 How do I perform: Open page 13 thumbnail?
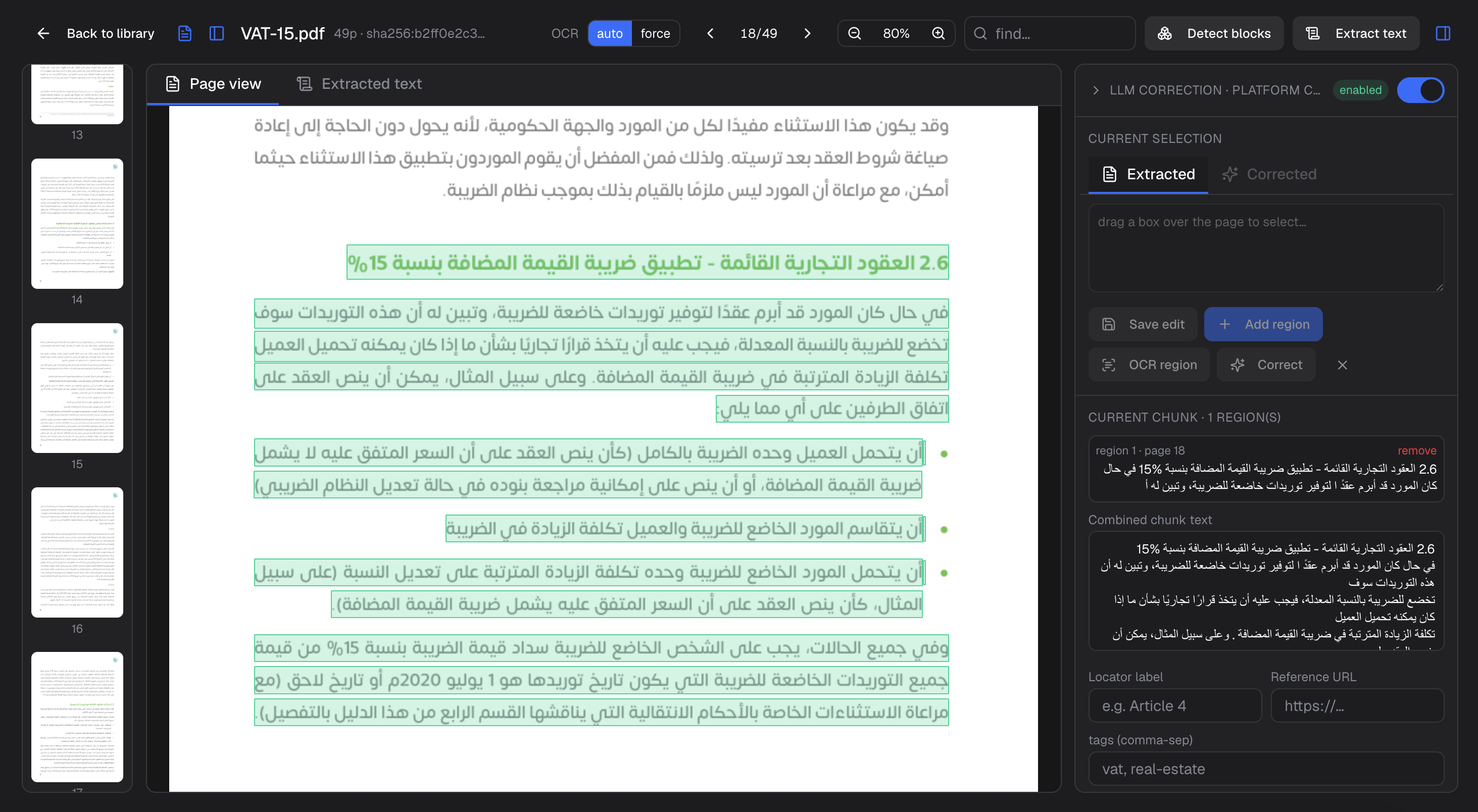(x=77, y=94)
